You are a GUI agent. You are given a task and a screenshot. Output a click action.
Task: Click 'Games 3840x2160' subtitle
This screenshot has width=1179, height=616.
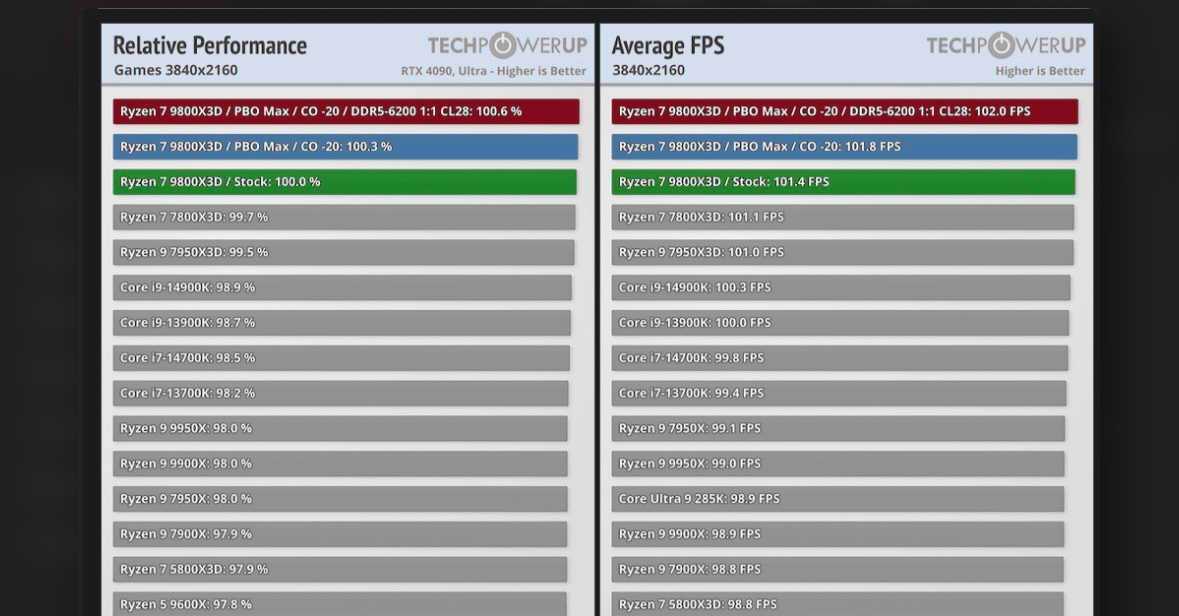click(x=176, y=70)
